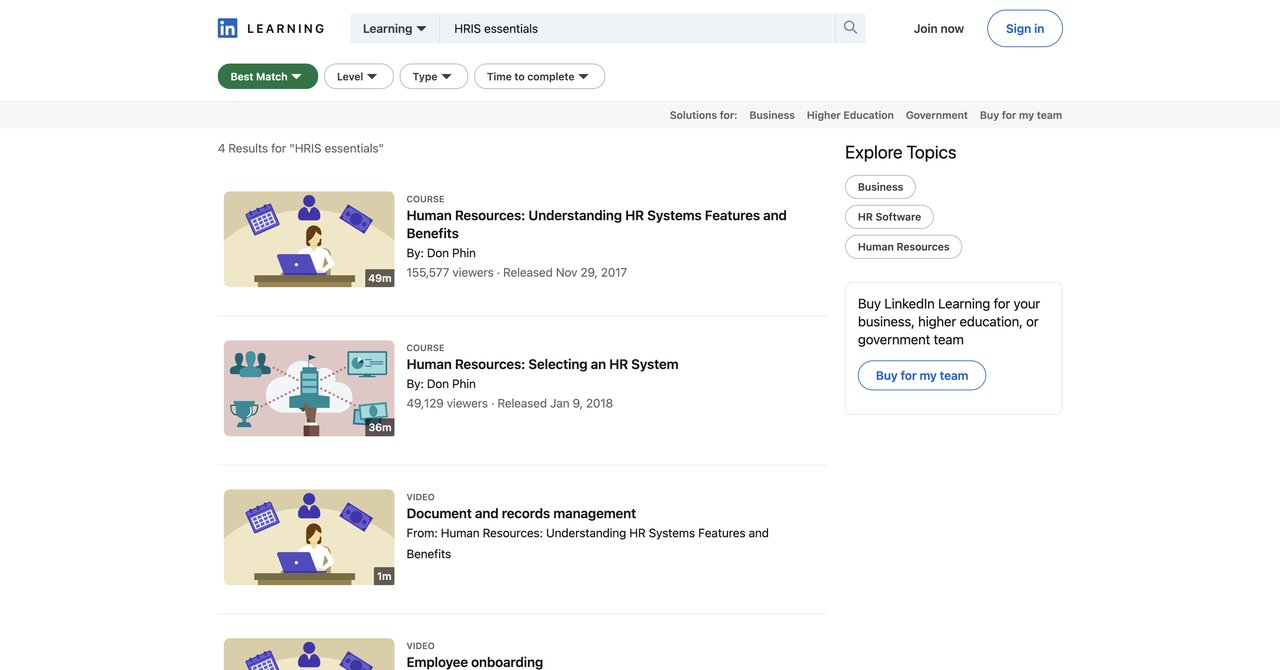Expand the Type filter
1280x670 pixels.
pos(434,76)
